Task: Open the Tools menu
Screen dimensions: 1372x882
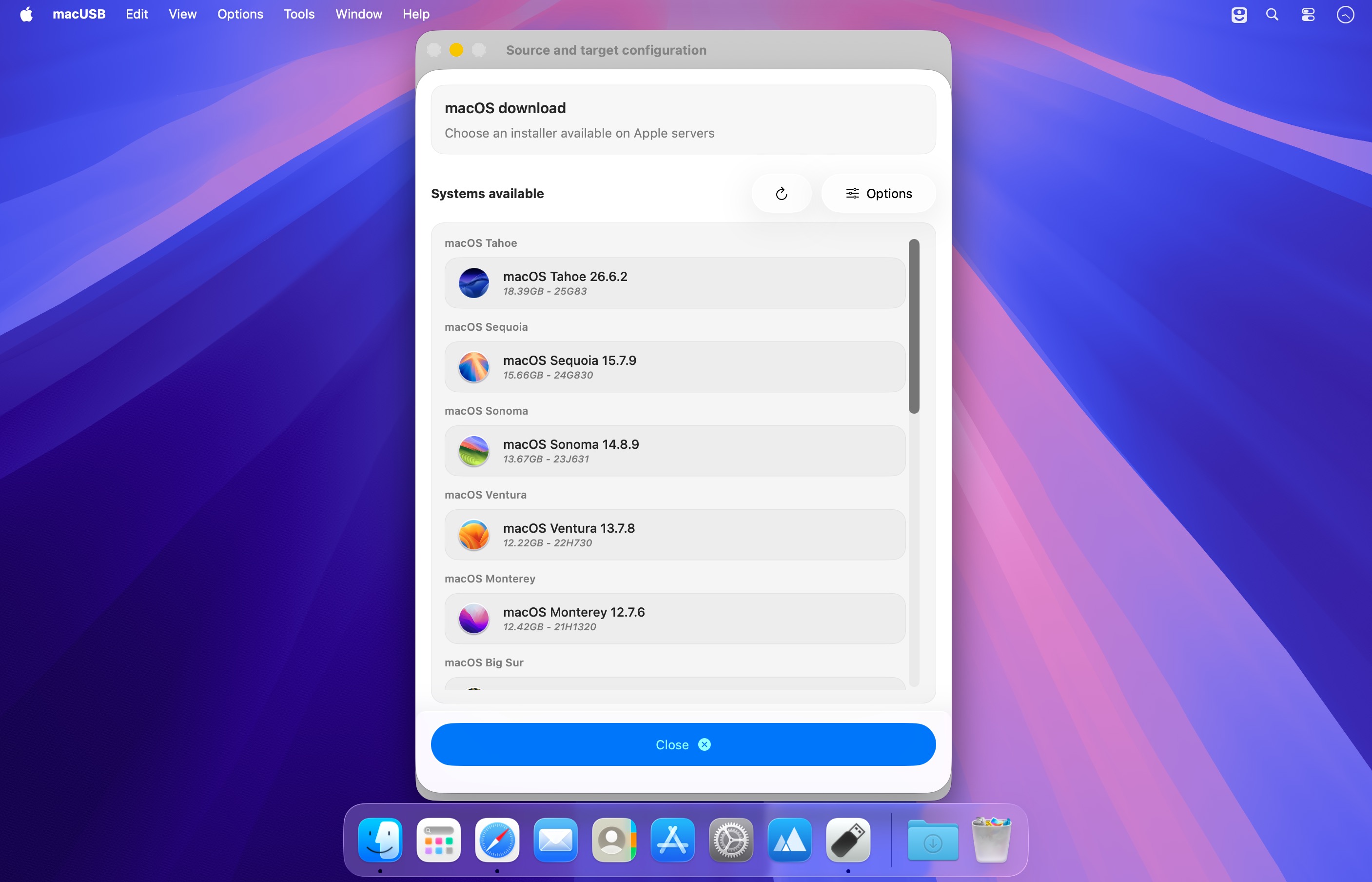Action: point(299,14)
